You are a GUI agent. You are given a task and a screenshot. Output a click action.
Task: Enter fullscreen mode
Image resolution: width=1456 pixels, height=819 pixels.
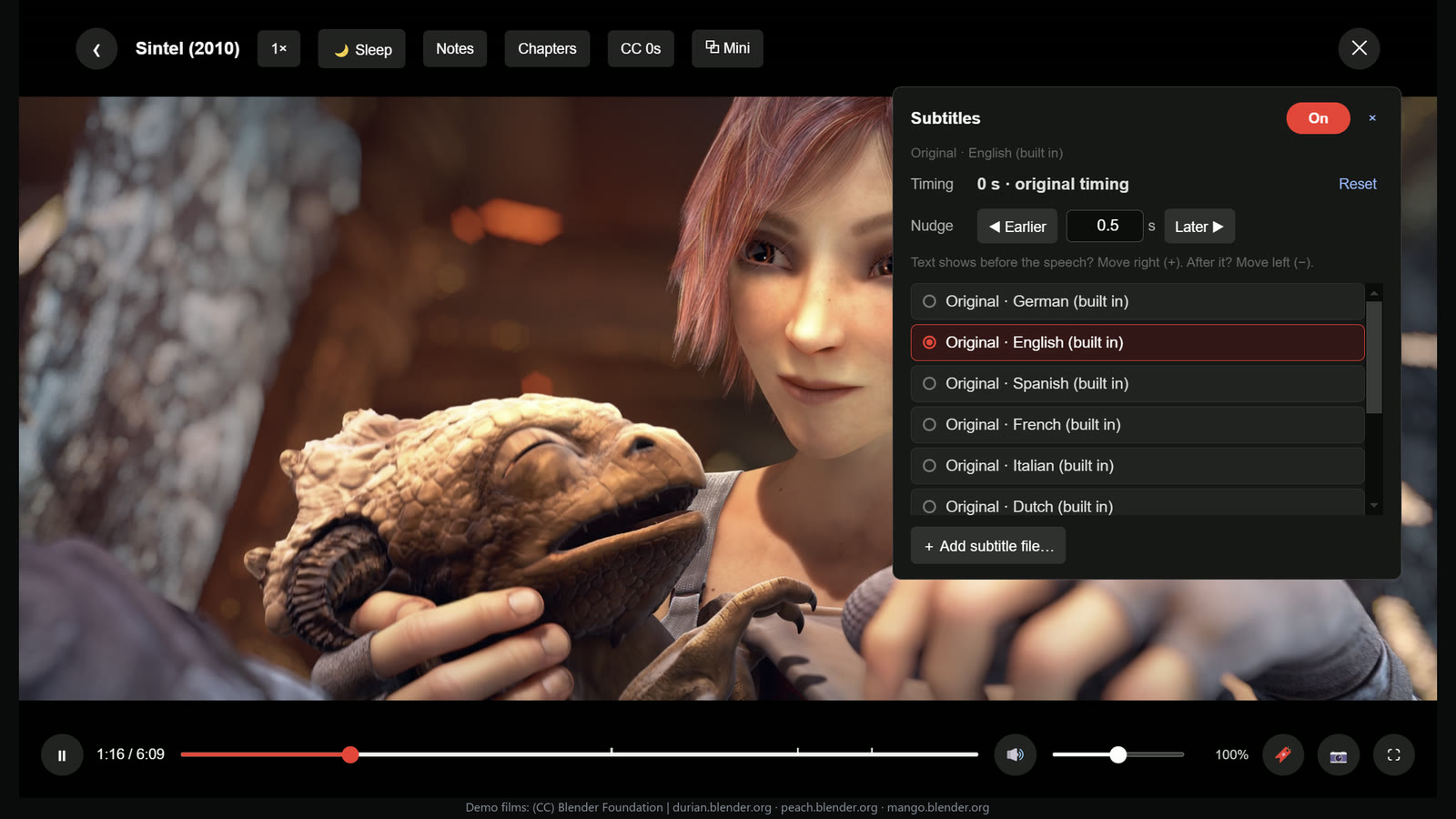pos(1393,754)
